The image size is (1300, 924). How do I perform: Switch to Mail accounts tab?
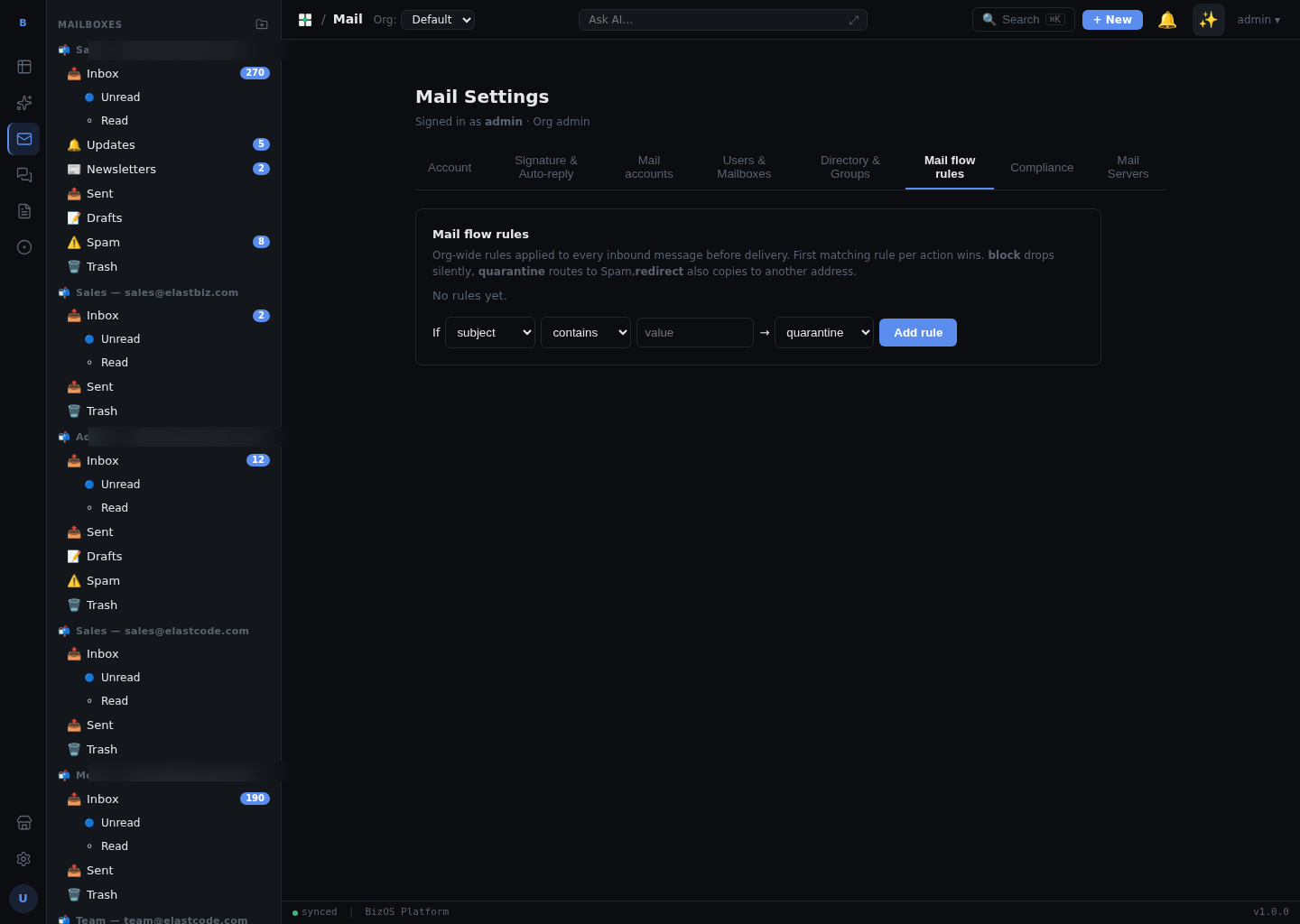click(x=649, y=168)
